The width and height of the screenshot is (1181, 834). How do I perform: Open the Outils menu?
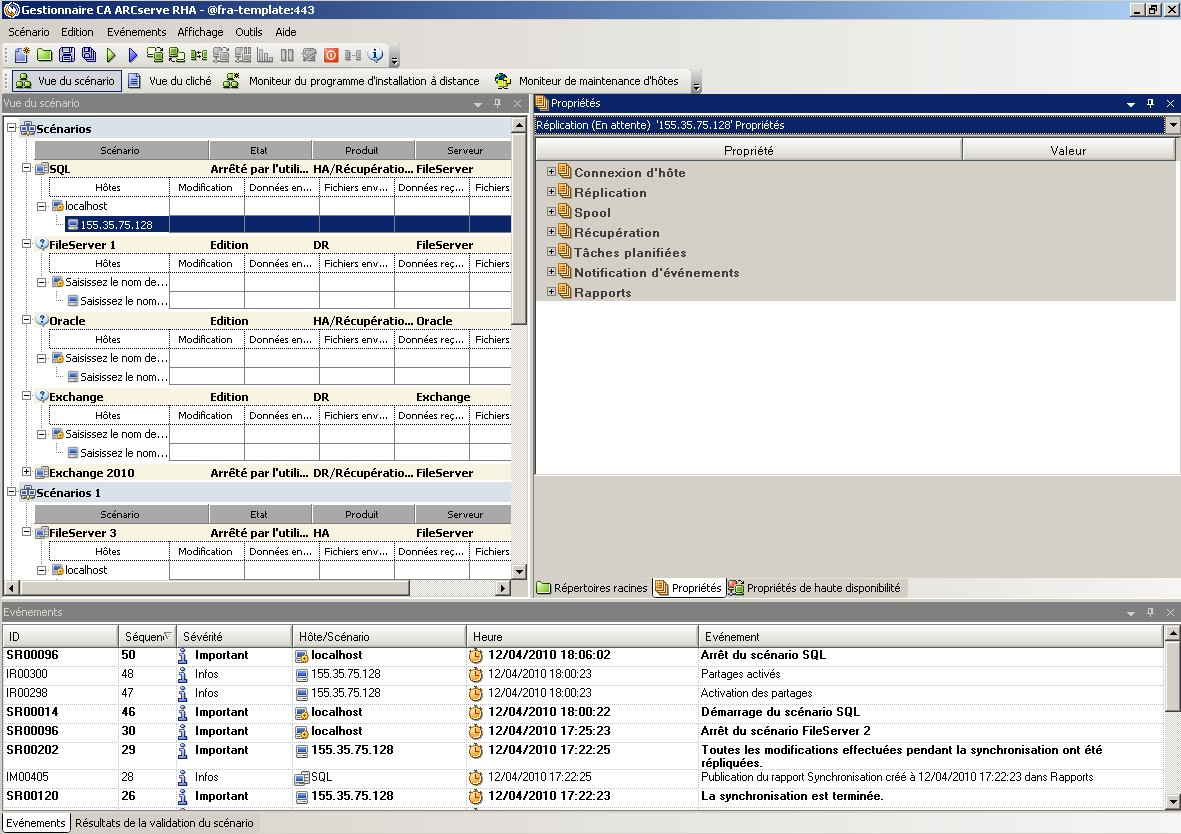click(x=249, y=32)
